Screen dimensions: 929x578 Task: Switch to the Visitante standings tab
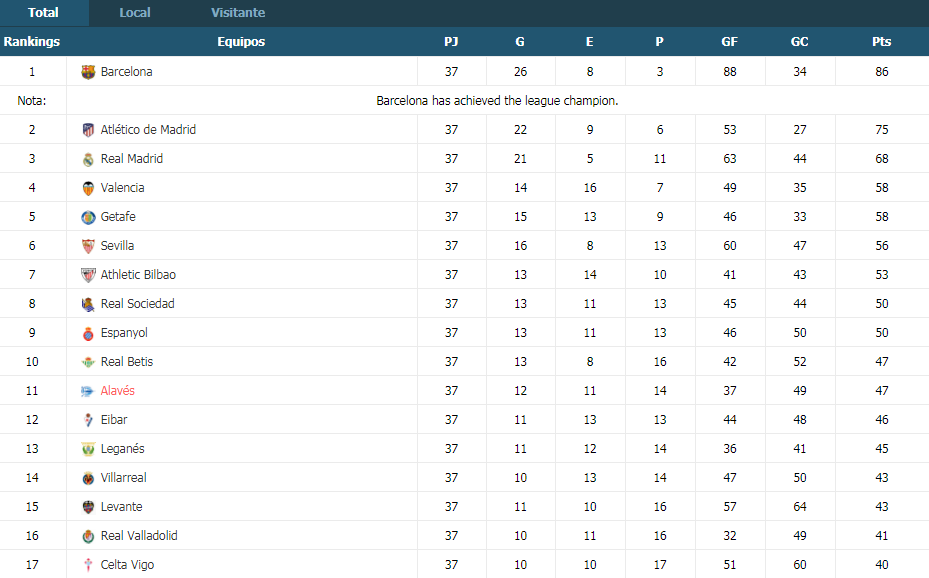pos(238,12)
